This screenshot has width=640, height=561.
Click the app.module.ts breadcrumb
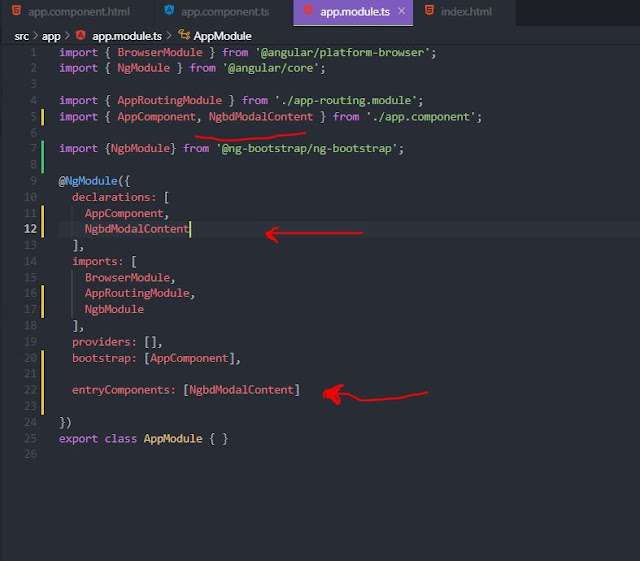click(x=127, y=36)
